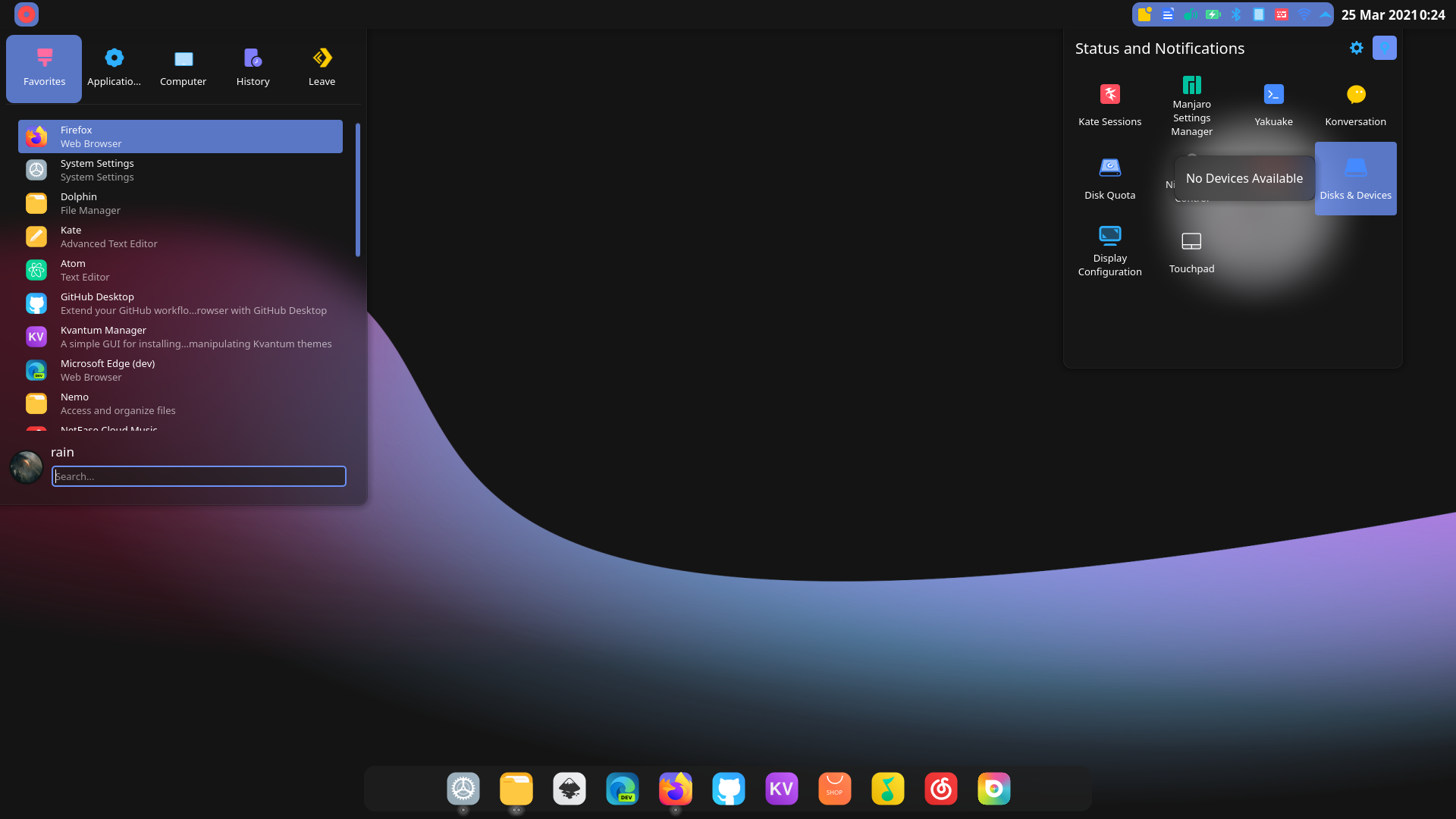1456x819 pixels.
Task: Launch the multicolored app icon in the dock
Action: coord(994,789)
